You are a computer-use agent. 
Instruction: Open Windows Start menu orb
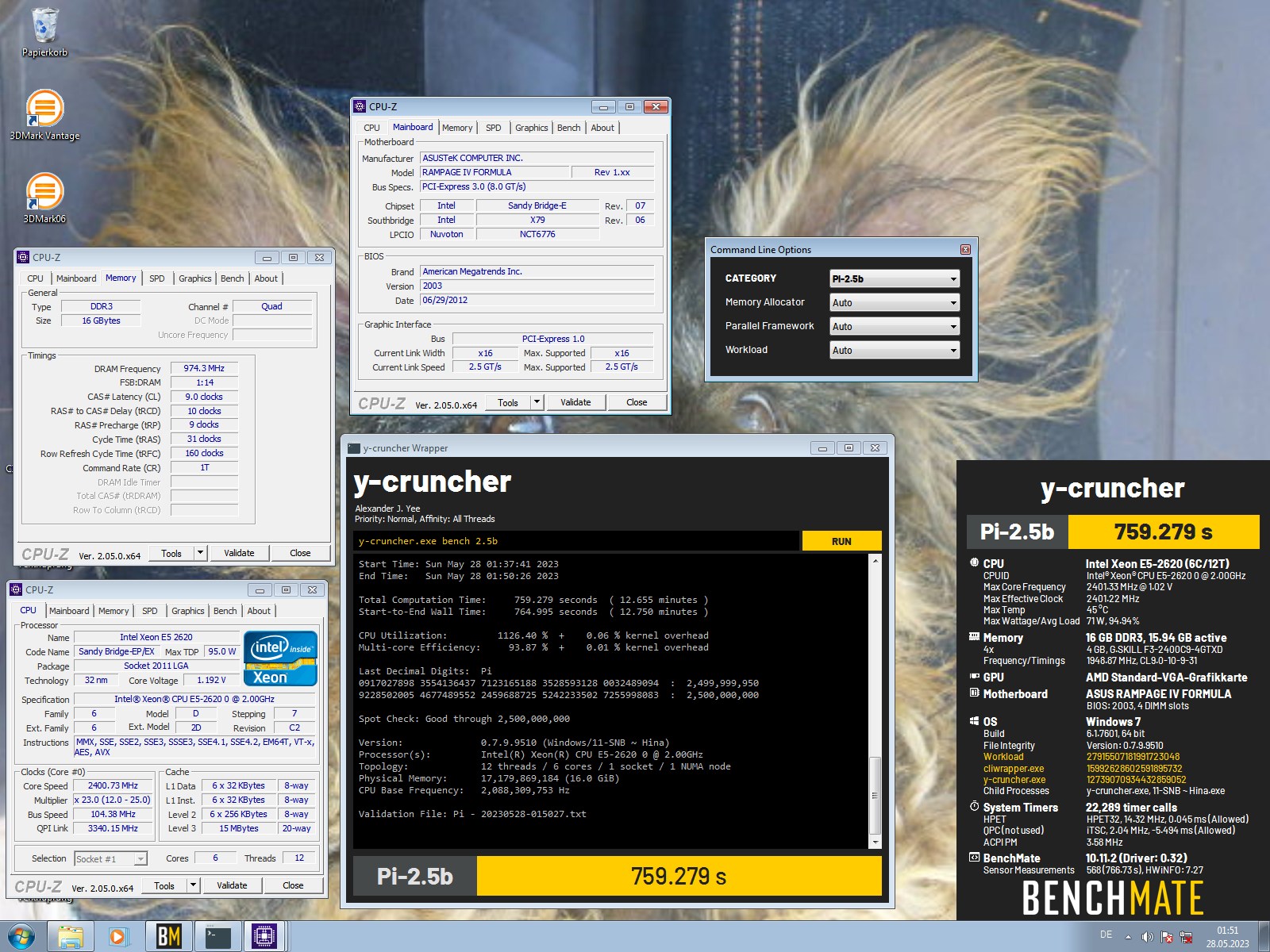coord(21,937)
